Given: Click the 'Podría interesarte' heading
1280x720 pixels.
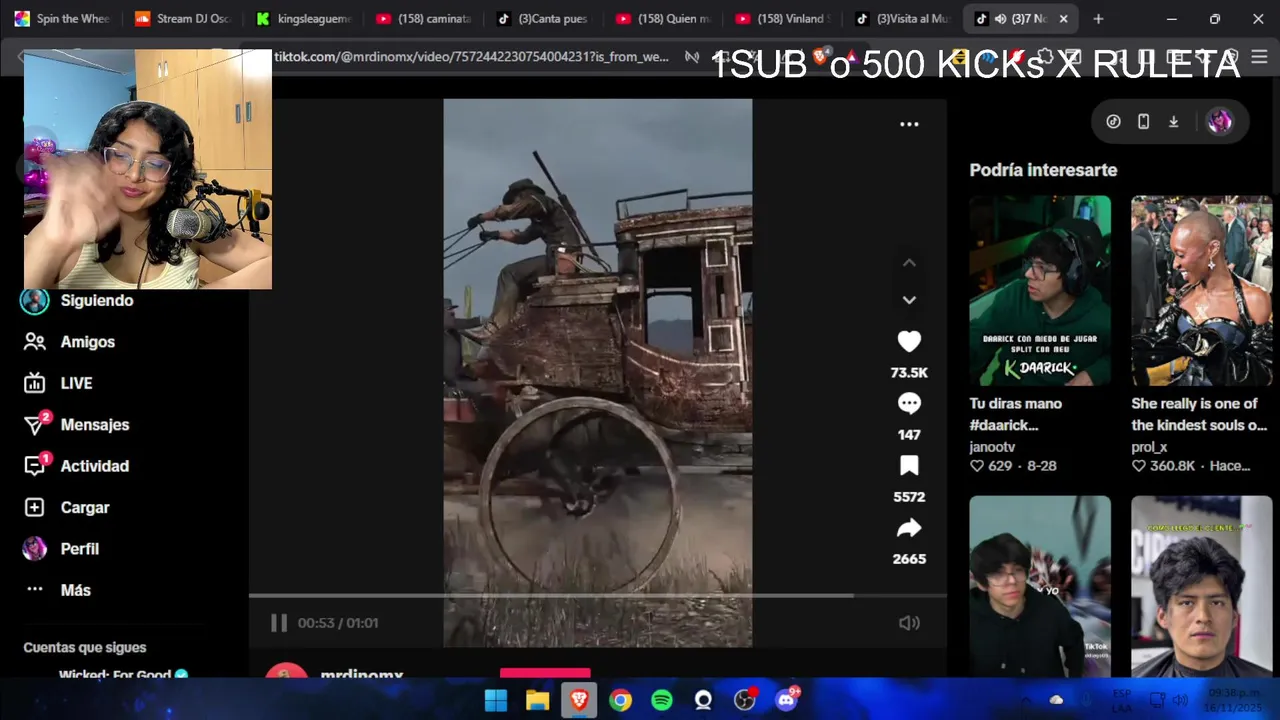Looking at the screenshot, I should (x=1043, y=170).
